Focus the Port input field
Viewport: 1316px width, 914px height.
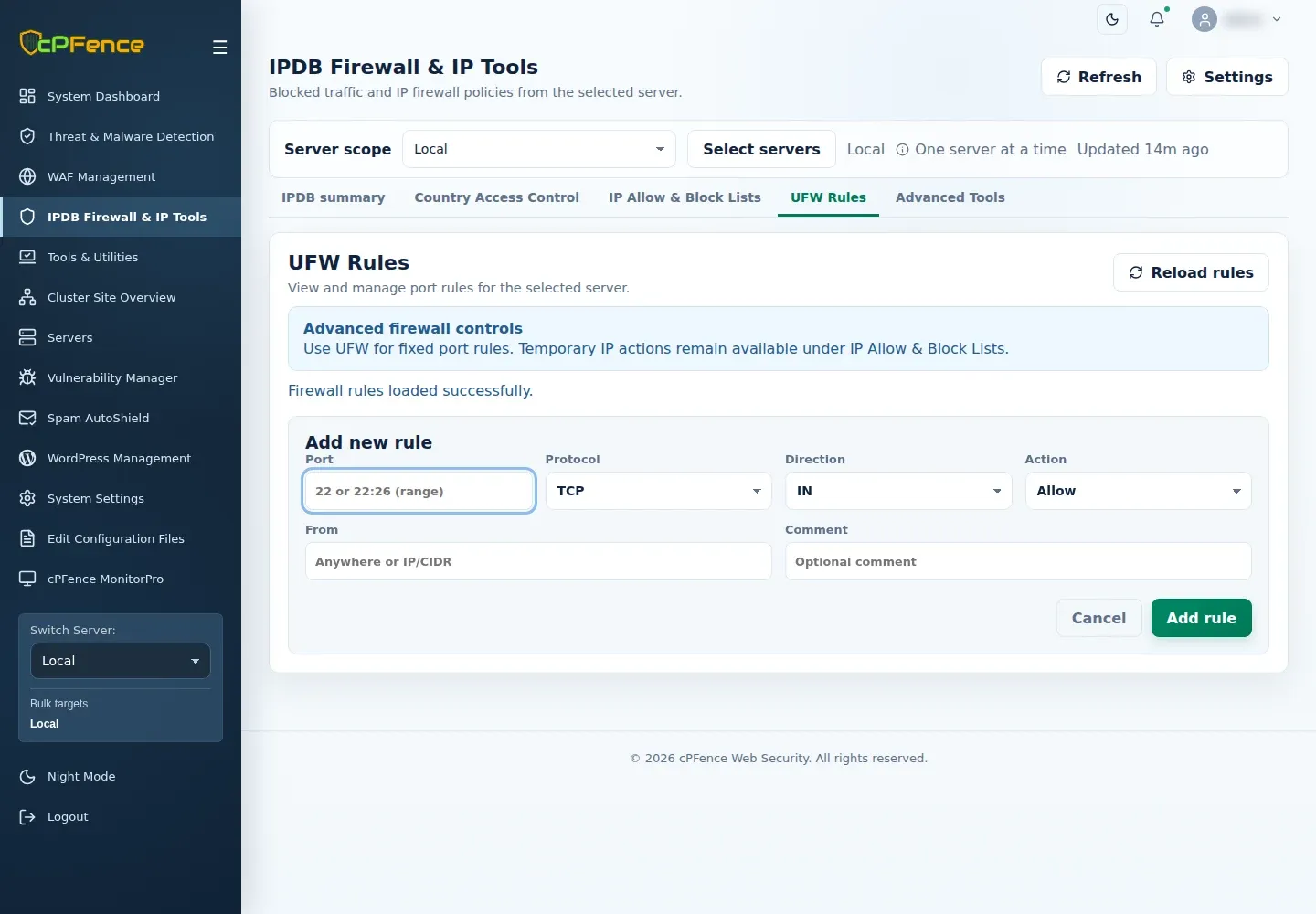click(419, 491)
